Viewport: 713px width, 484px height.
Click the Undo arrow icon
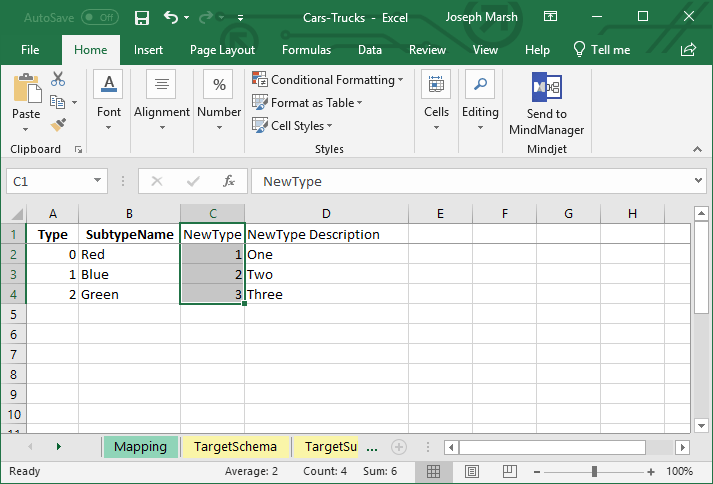point(170,18)
